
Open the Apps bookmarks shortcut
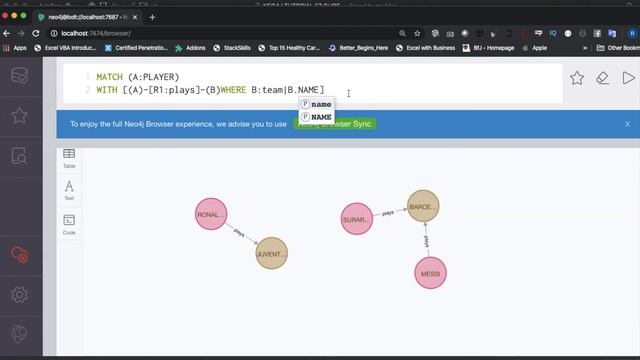point(15,48)
